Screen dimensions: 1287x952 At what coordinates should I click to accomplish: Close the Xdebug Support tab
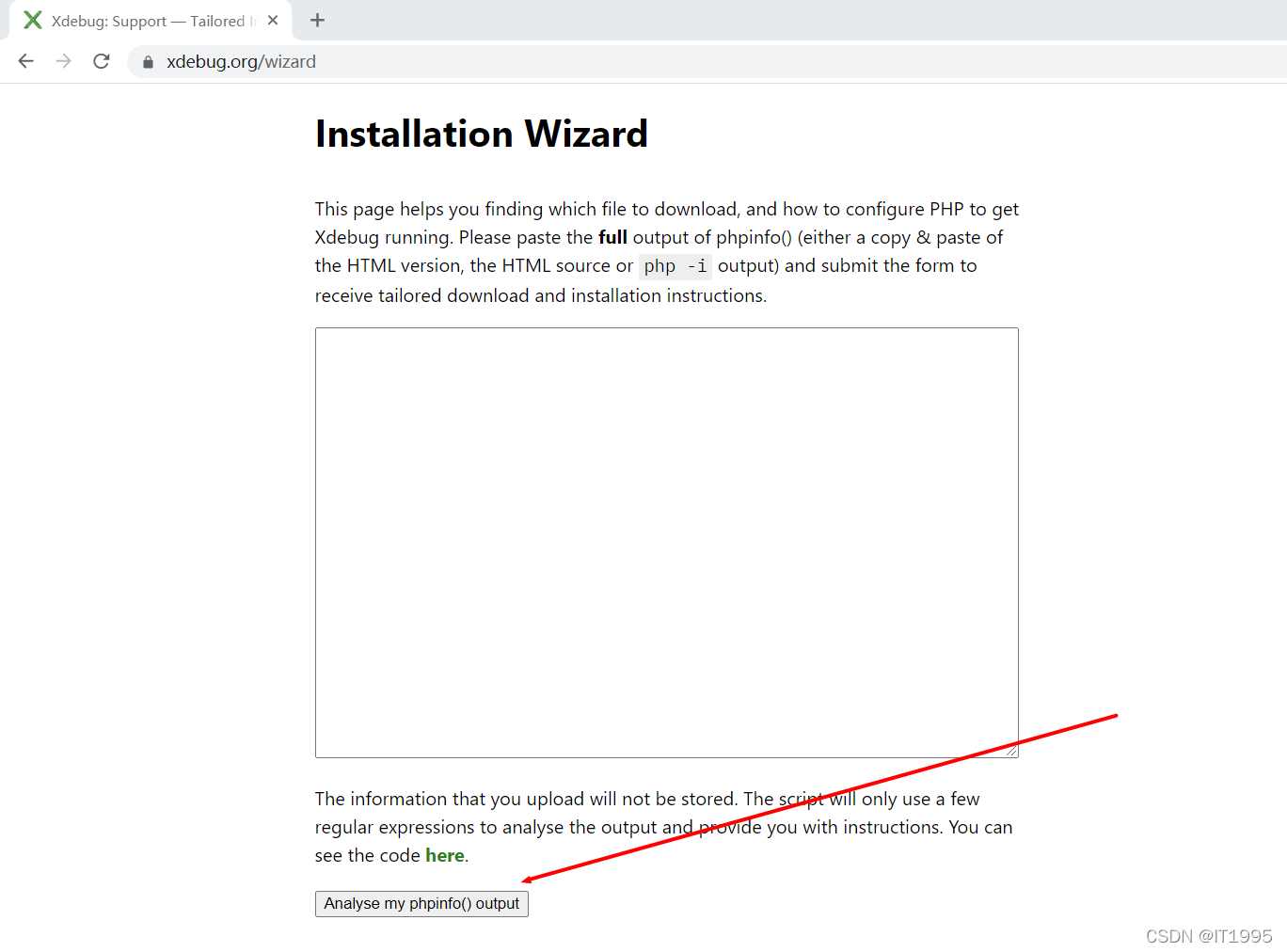pos(273,20)
